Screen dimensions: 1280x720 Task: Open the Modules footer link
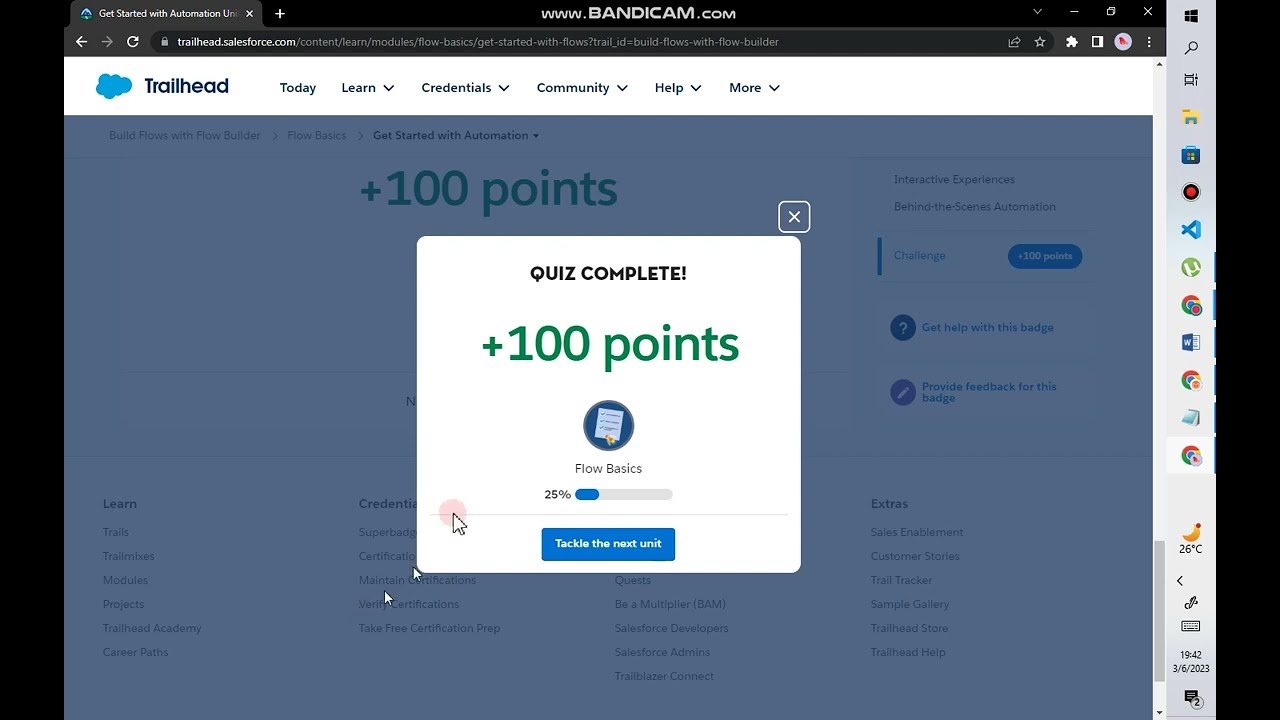(125, 580)
